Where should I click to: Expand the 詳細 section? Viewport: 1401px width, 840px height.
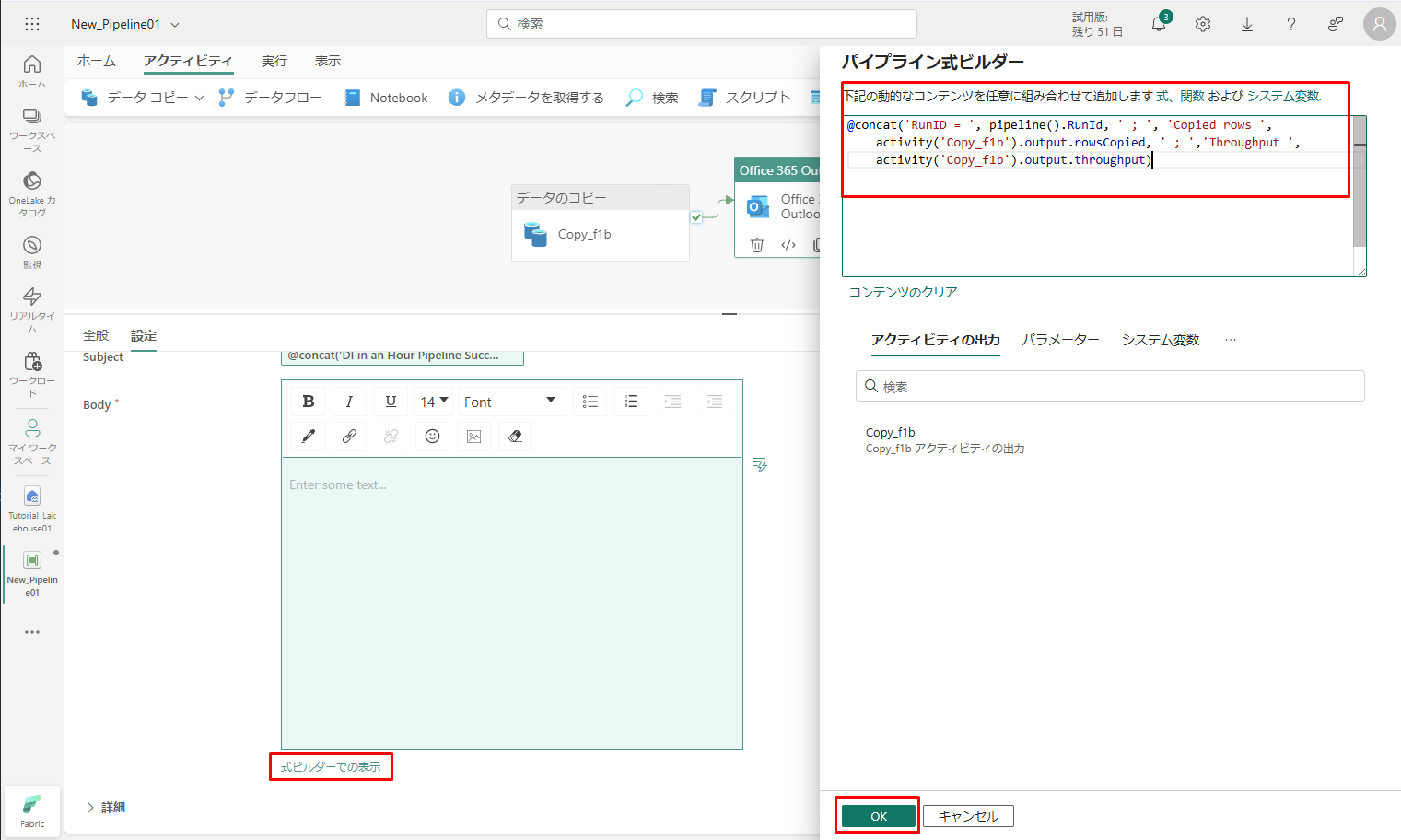point(105,808)
